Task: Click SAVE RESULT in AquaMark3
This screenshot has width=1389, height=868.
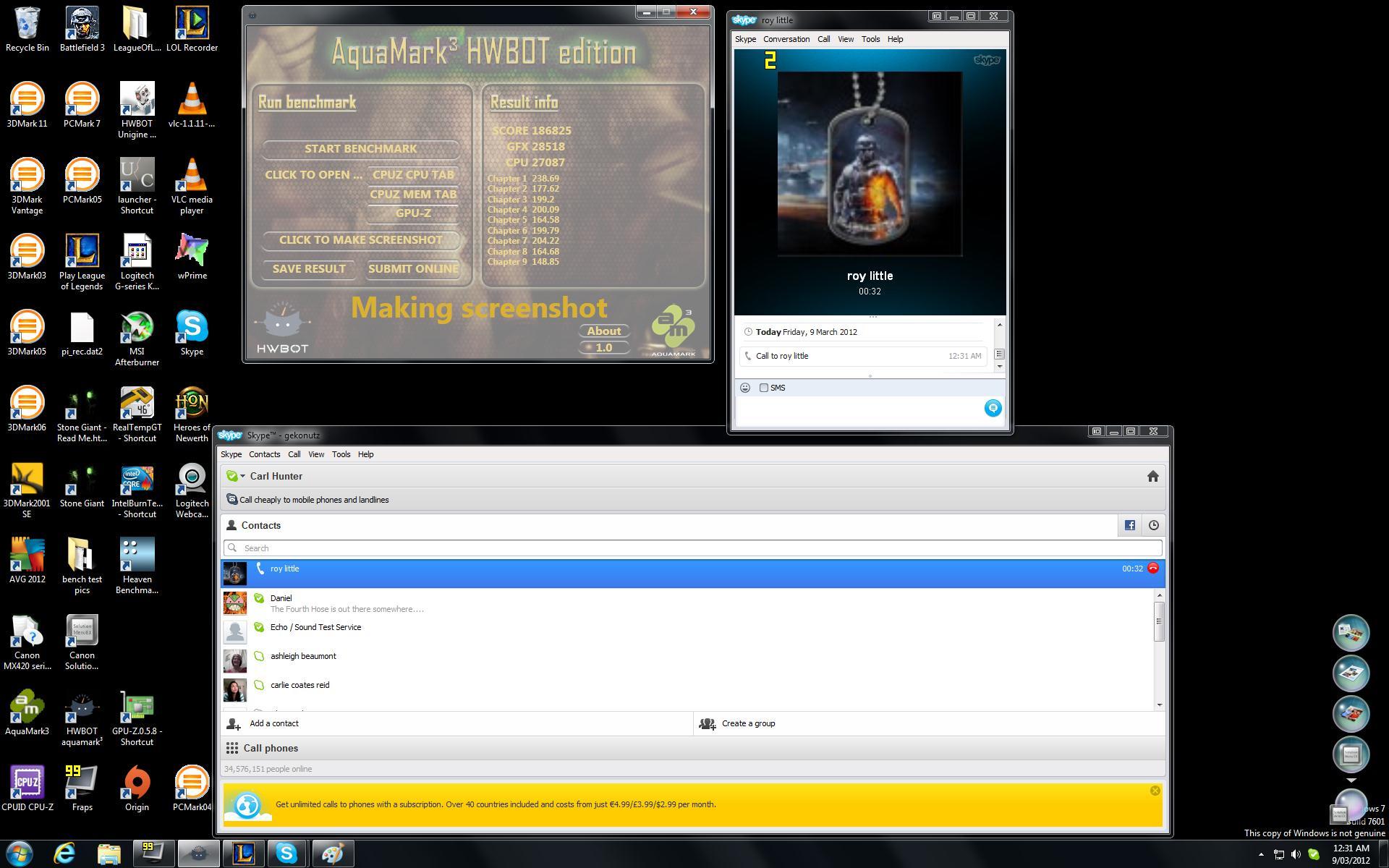Action: coord(309,269)
